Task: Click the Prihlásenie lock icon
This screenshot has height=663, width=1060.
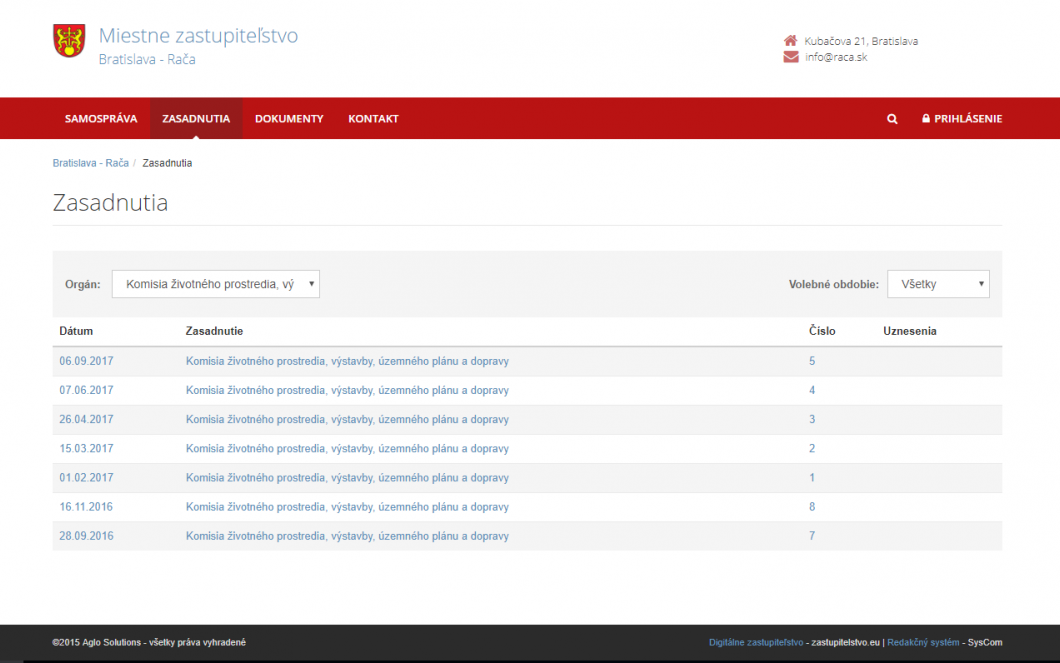Action: pos(926,119)
